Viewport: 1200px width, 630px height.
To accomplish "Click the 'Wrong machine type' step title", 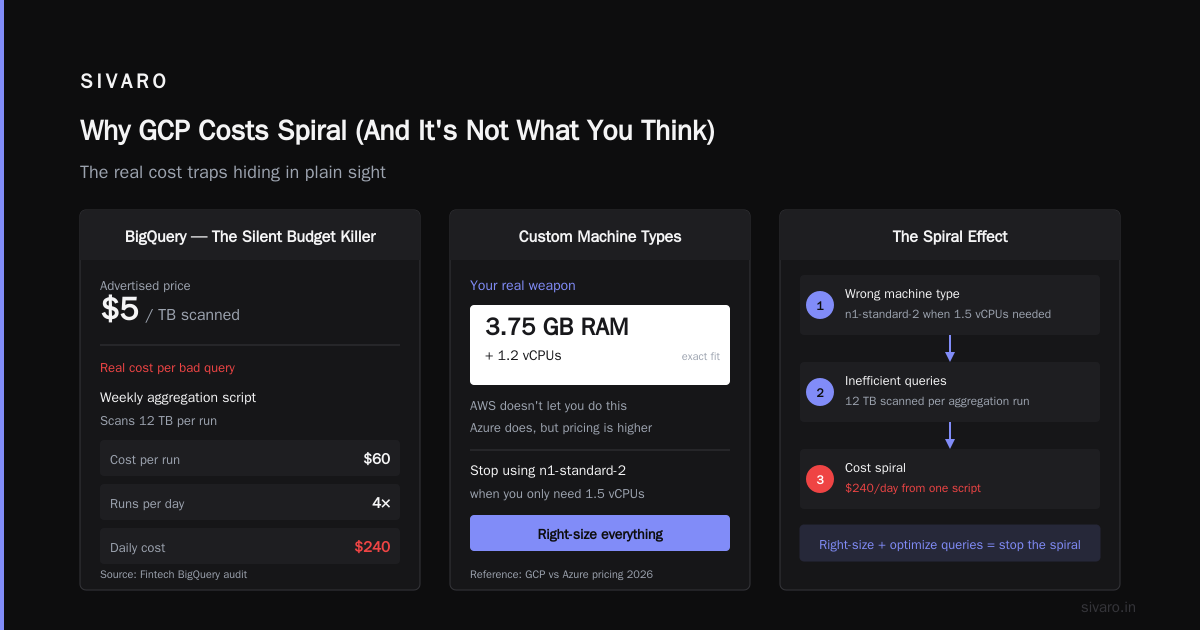I will [x=902, y=294].
